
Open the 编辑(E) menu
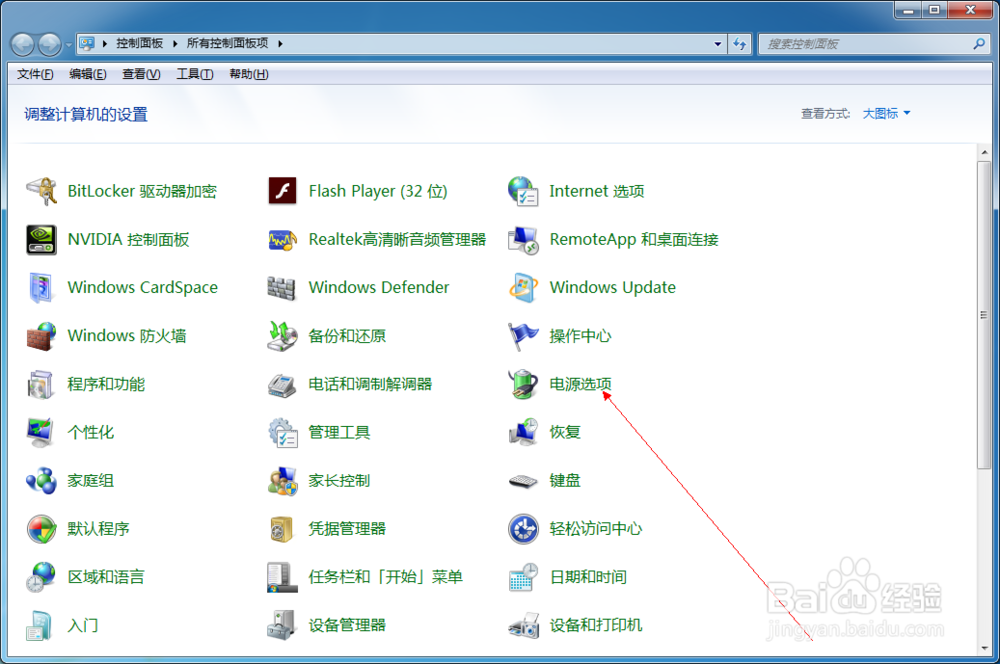click(88, 74)
